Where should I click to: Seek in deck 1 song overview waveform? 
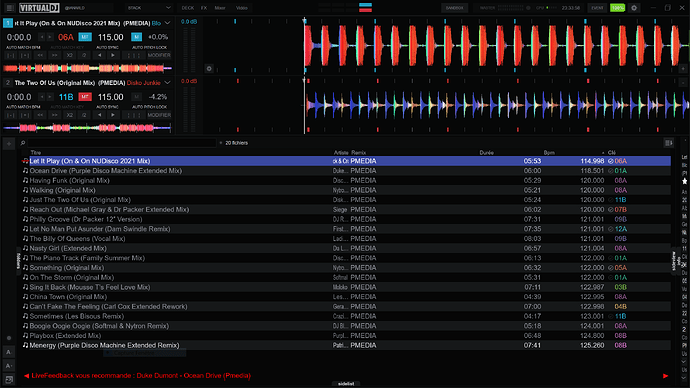(87, 68)
